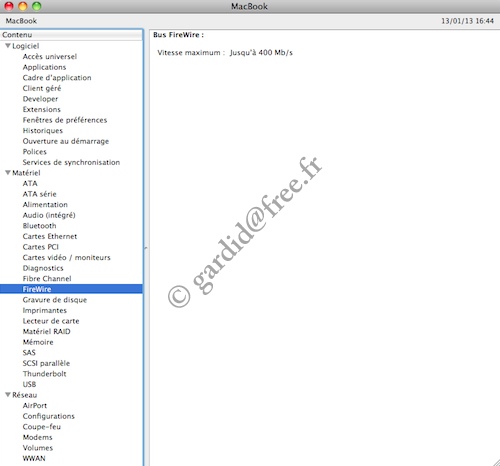Click the green zoom window button

pos(37,6)
